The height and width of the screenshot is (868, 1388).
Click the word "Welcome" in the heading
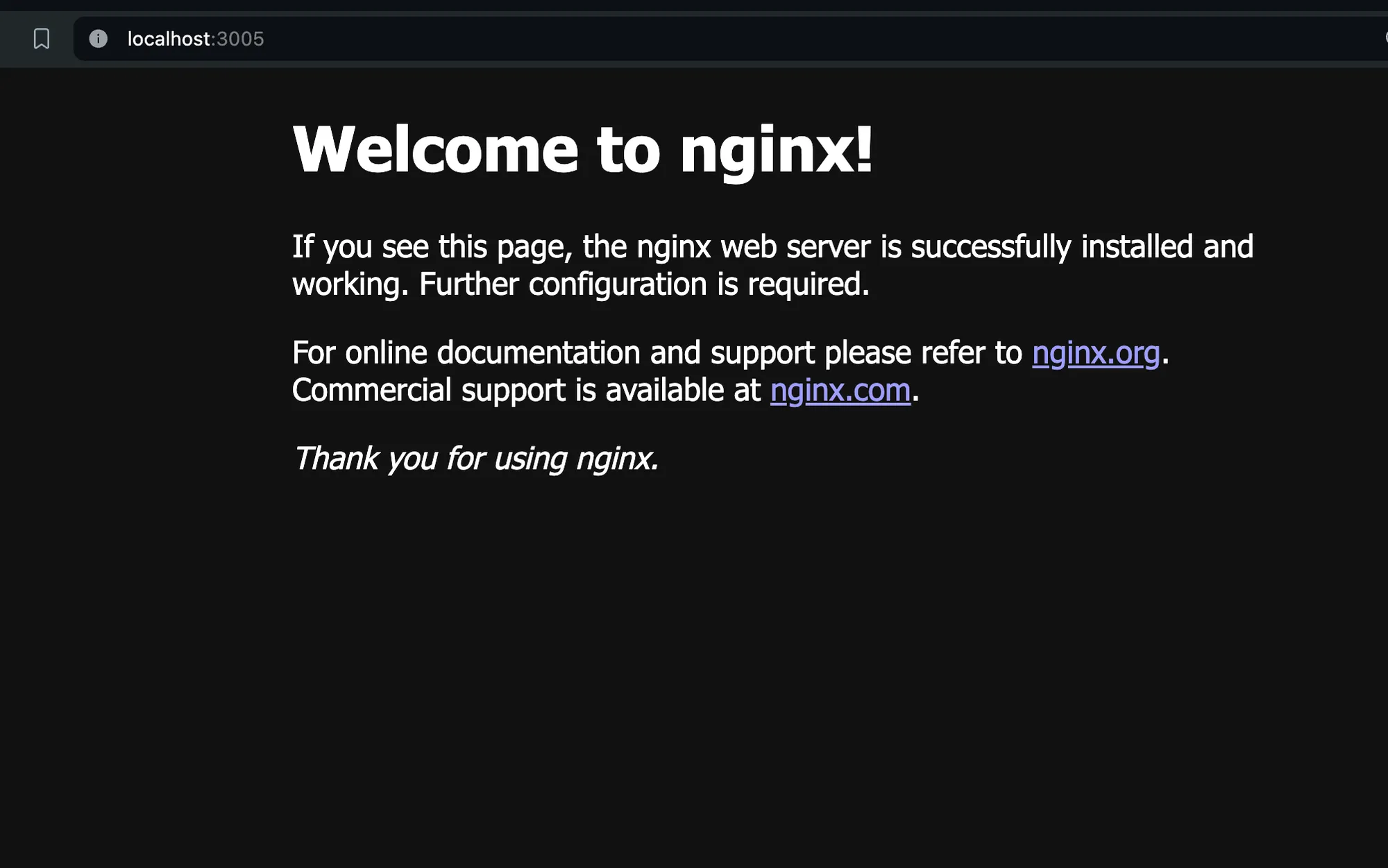[435, 150]
